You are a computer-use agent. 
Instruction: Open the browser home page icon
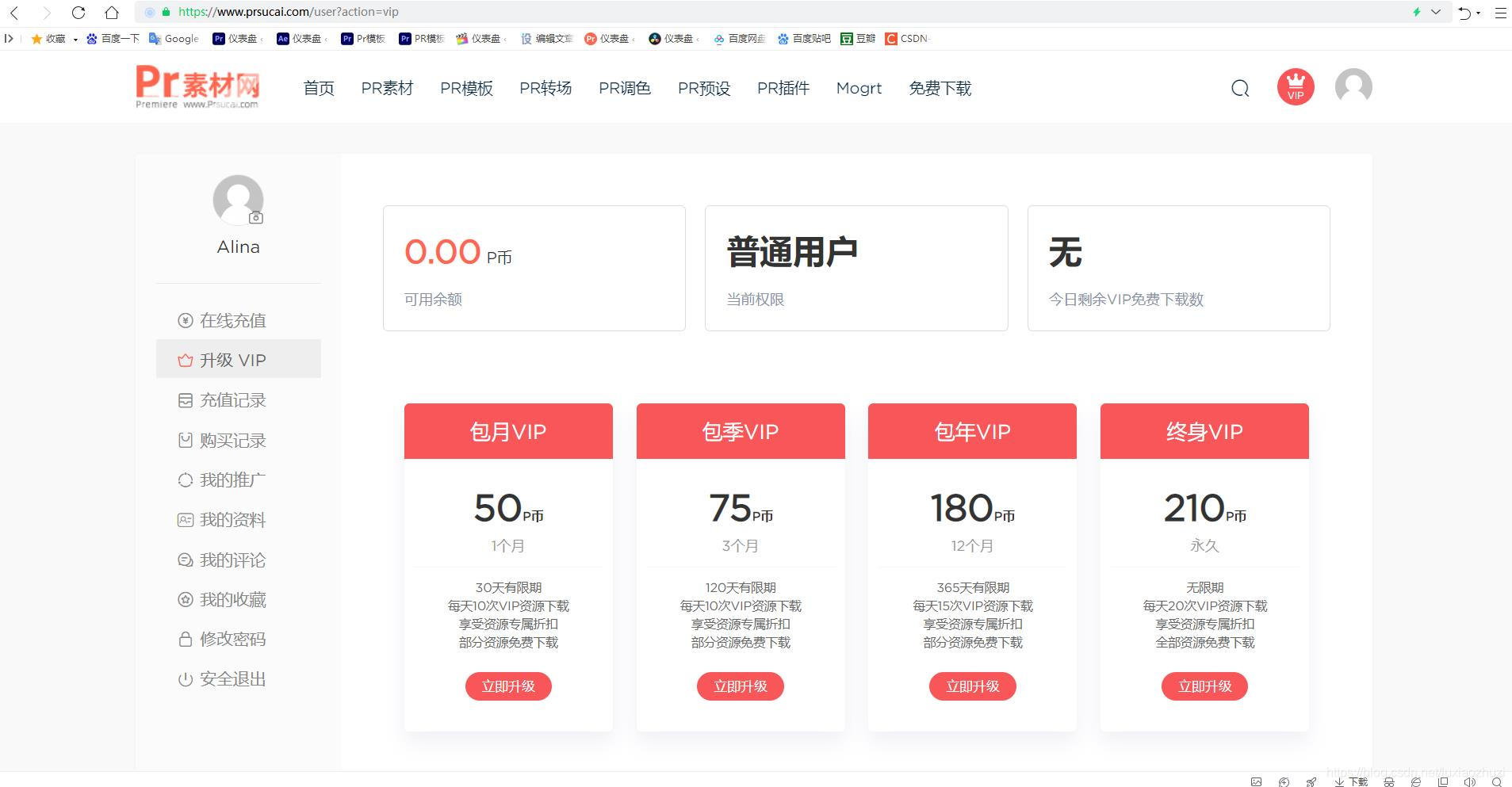[x=112, y=13]
